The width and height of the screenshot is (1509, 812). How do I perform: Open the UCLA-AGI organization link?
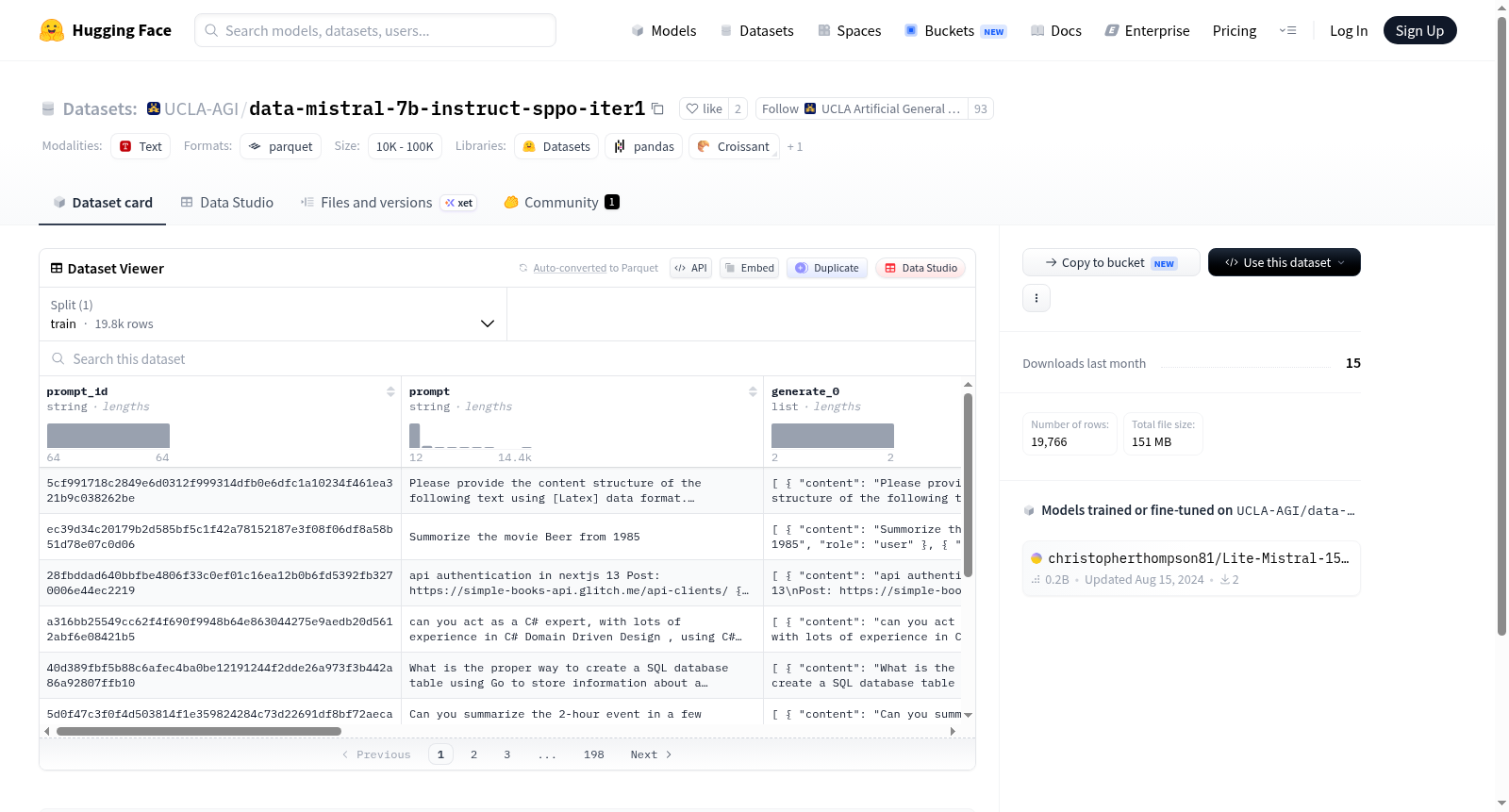click(201, 108)
